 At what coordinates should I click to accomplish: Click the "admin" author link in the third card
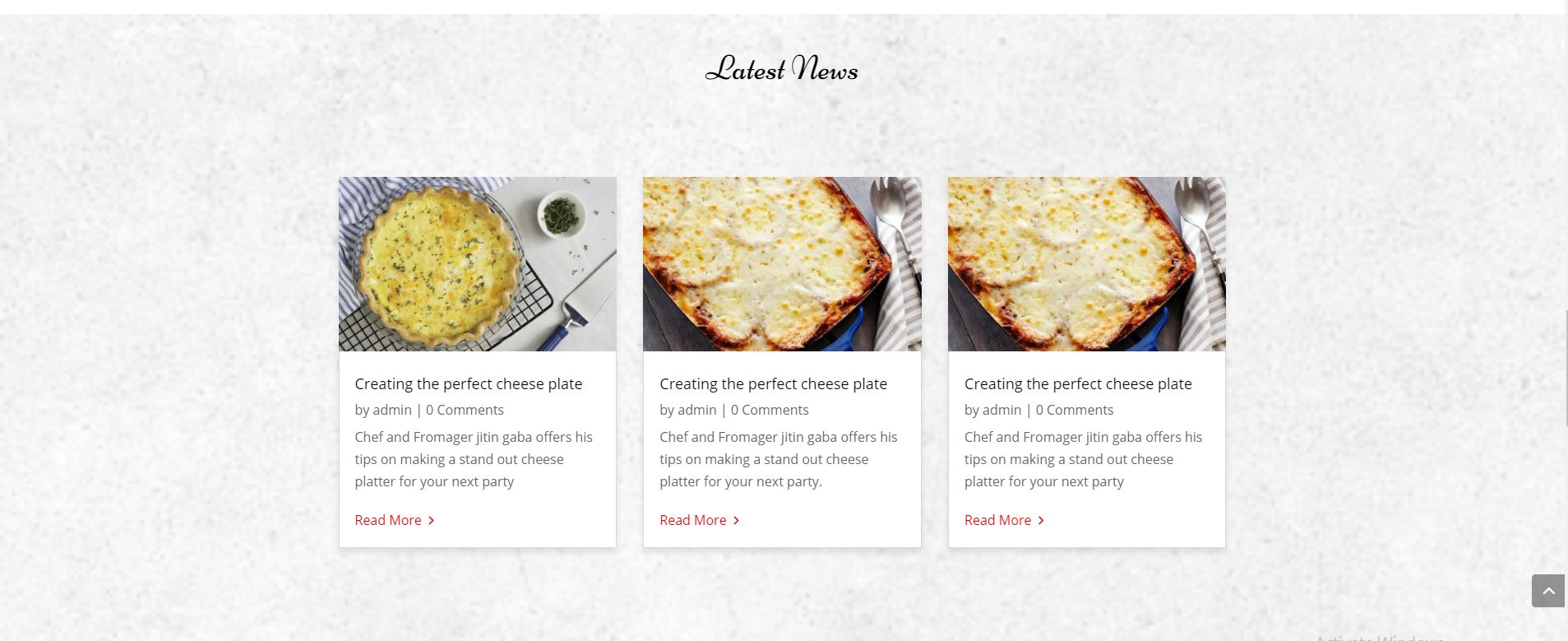(1001, 410)
